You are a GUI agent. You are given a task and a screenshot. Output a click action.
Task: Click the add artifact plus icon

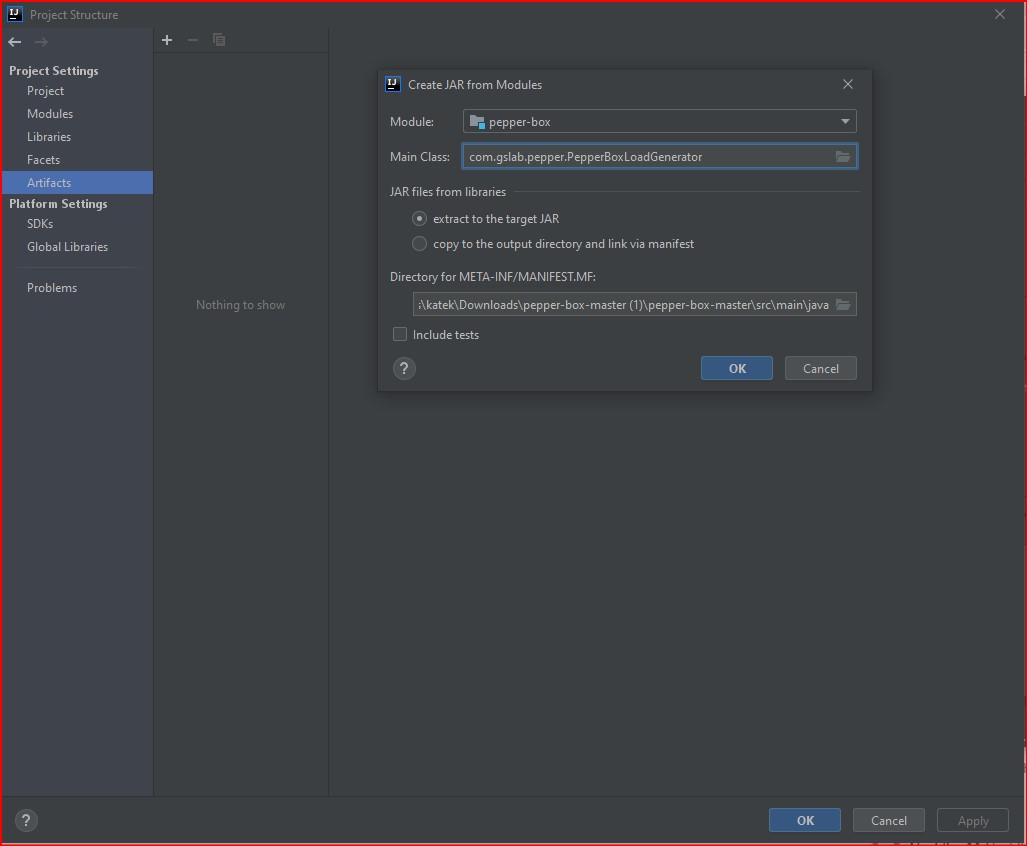tap(166, 40)
